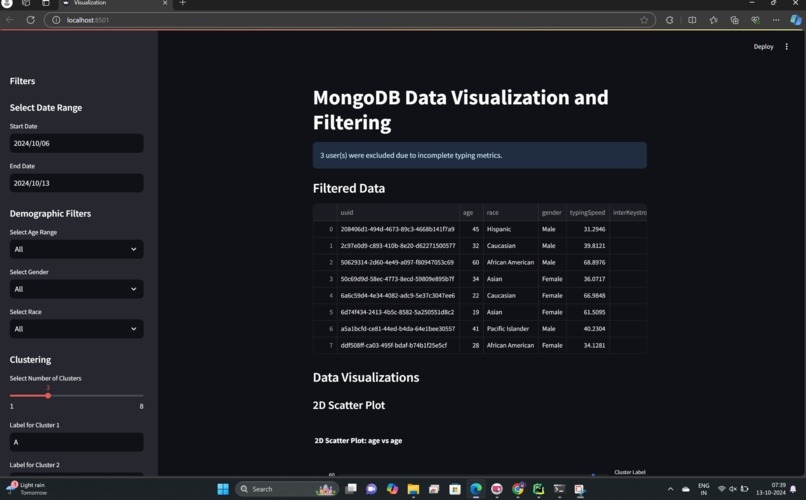The width and height of the screenshot is (806, 500).
Task: Click the browser back arrow
Action: pyautogui.click(x=10, y=20)
